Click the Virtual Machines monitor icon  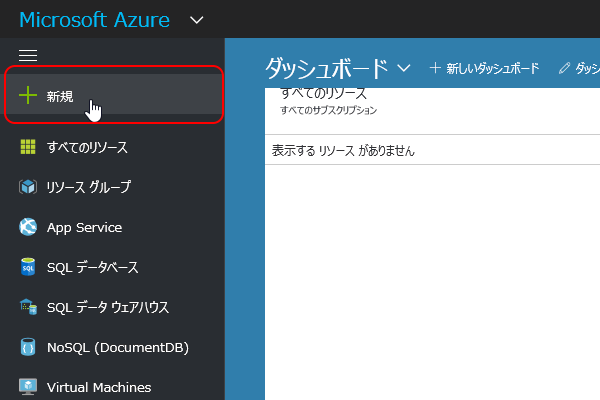coord(28,387)
